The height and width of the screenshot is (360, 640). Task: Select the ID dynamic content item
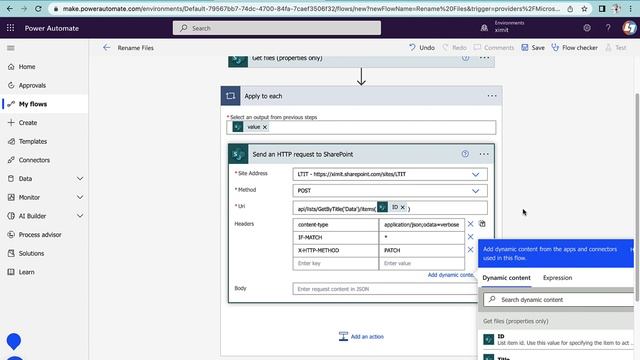pos(556,340)
